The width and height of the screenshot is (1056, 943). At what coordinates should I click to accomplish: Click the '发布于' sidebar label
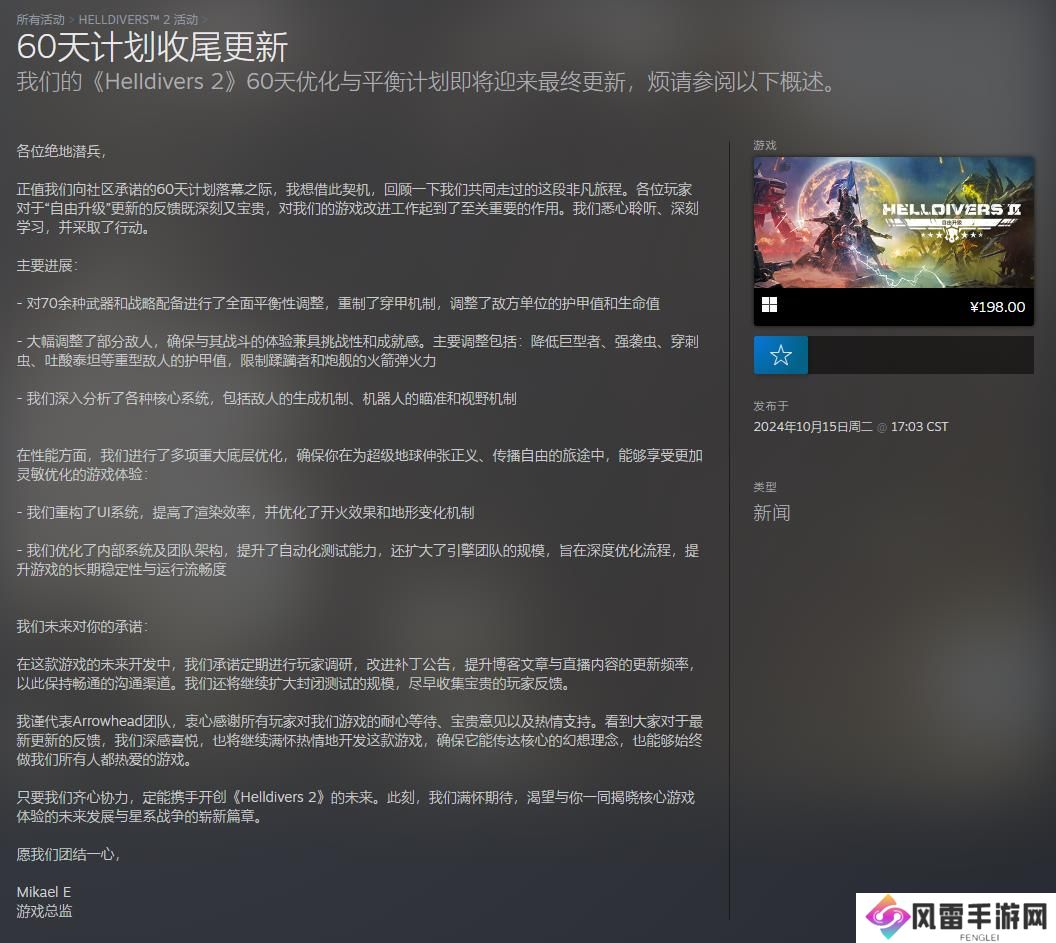click(x=771, y=406)
